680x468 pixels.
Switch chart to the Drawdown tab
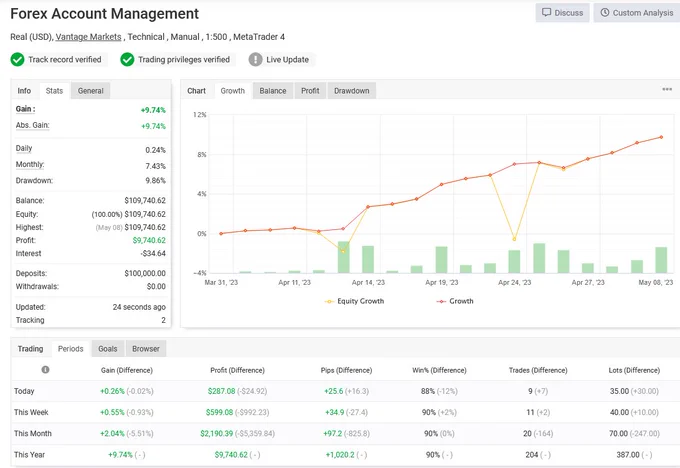[352, 91]
